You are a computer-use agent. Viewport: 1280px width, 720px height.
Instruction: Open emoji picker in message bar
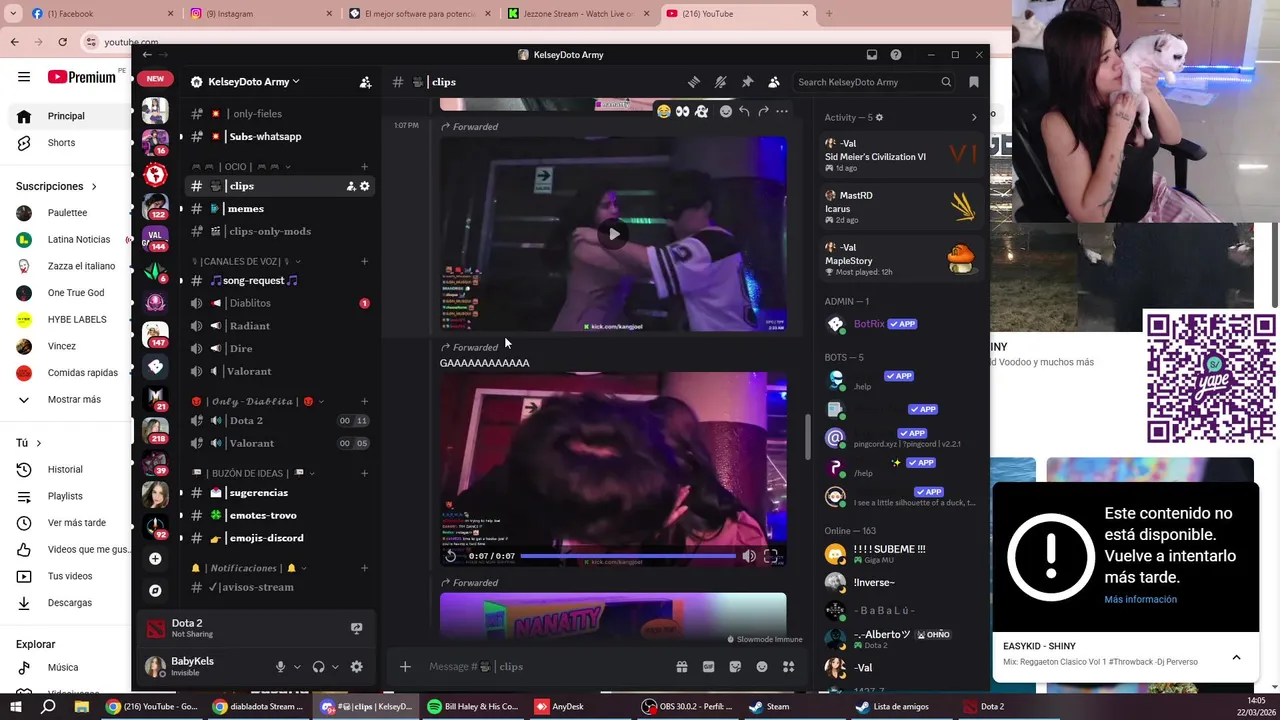762,667
